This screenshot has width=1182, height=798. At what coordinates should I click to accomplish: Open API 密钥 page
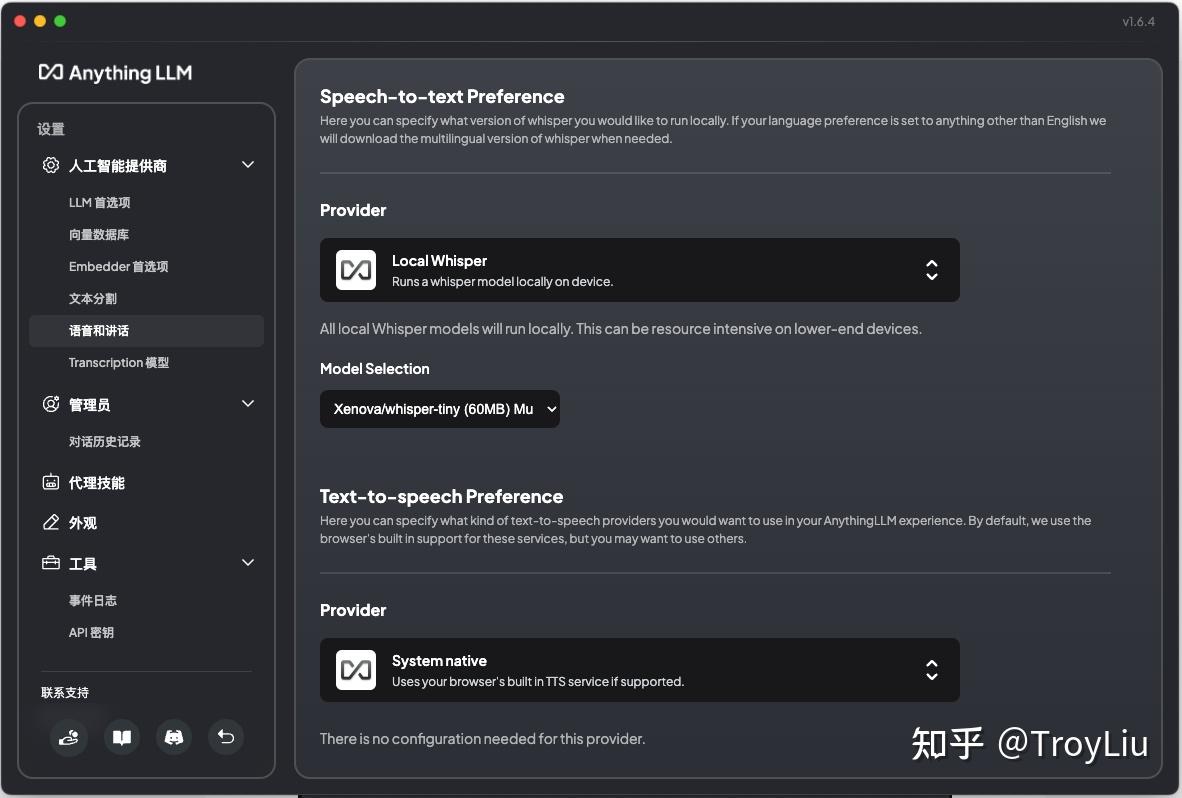pyautogui.click(x=91, y=632)
